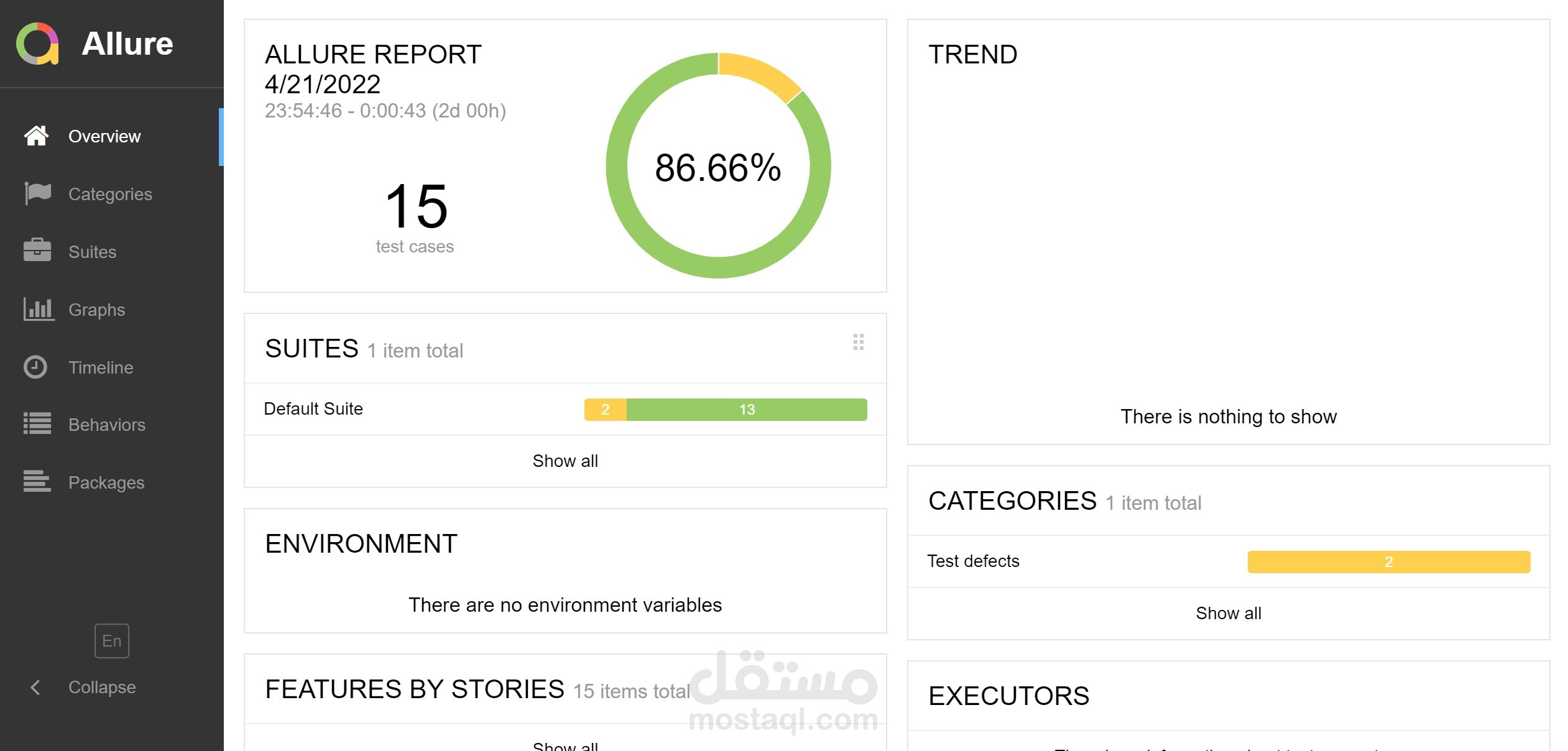Open the En language selector

(112, 640)
